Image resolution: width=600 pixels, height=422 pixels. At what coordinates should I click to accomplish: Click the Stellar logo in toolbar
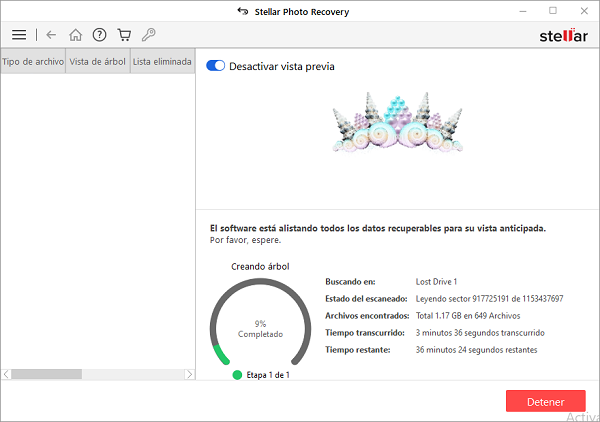[x=563, y=36]
